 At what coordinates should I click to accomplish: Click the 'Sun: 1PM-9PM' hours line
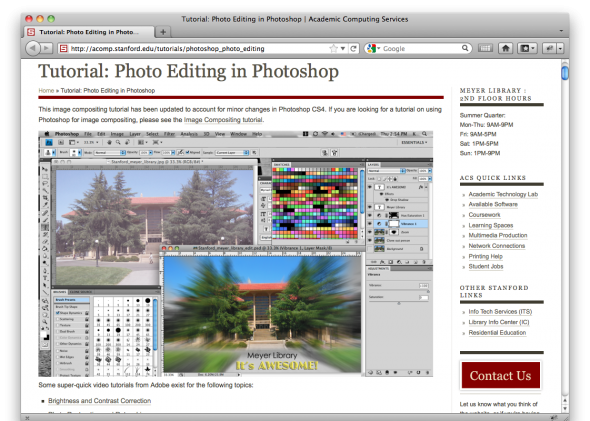(480, 153)
